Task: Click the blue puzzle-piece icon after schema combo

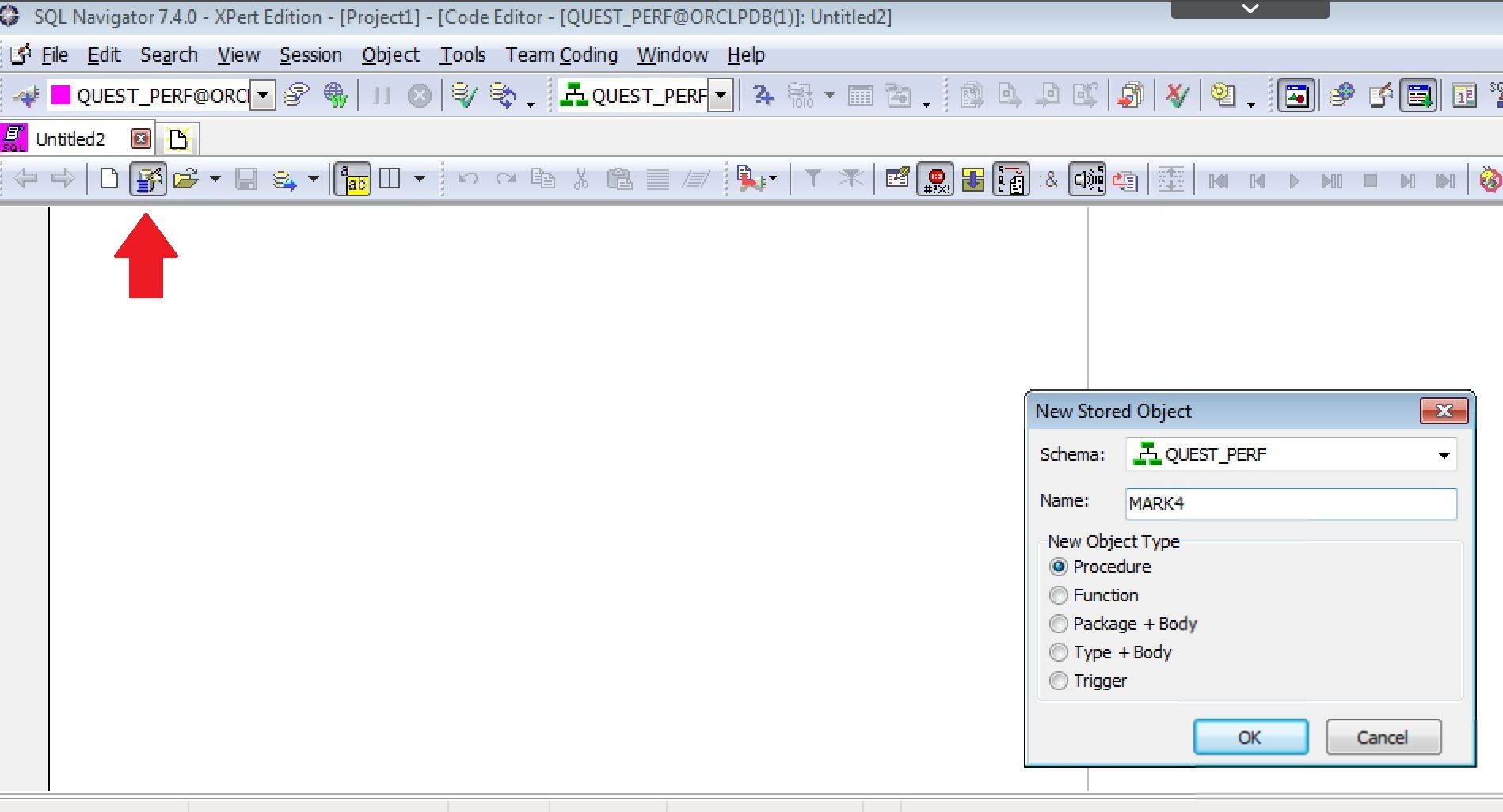Action: (763, 96)
